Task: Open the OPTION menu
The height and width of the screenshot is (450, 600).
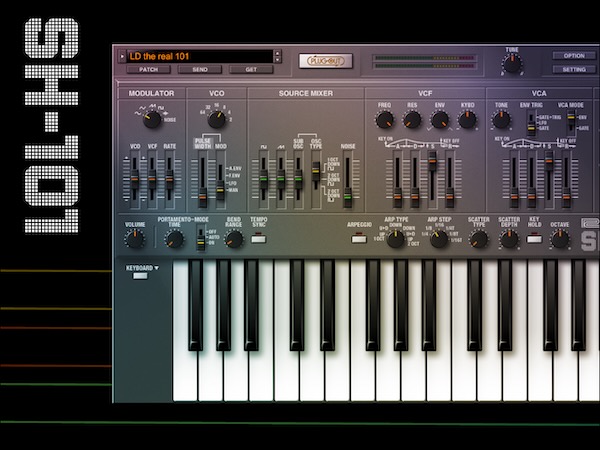Action: coord(574,56)
